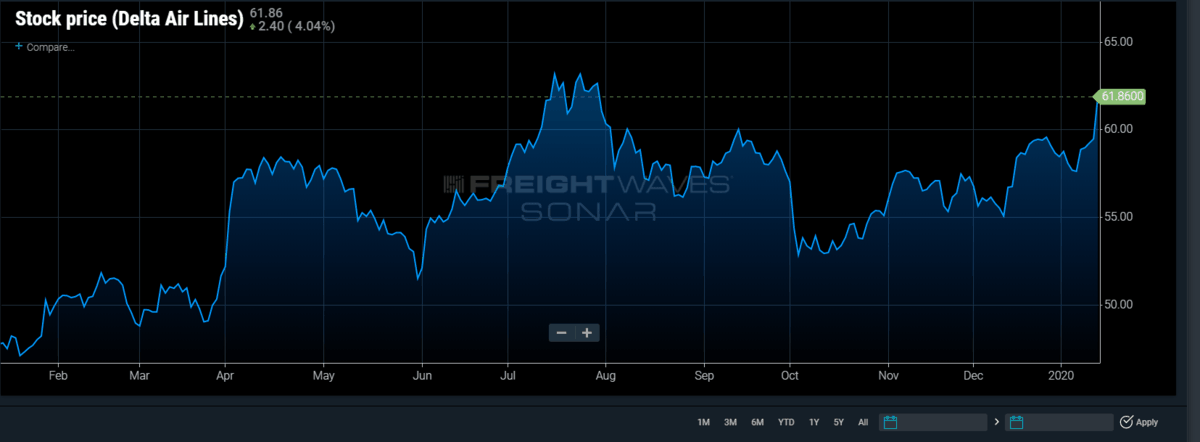
Task: Choose the 6M time range
Action: click(757, 422)
